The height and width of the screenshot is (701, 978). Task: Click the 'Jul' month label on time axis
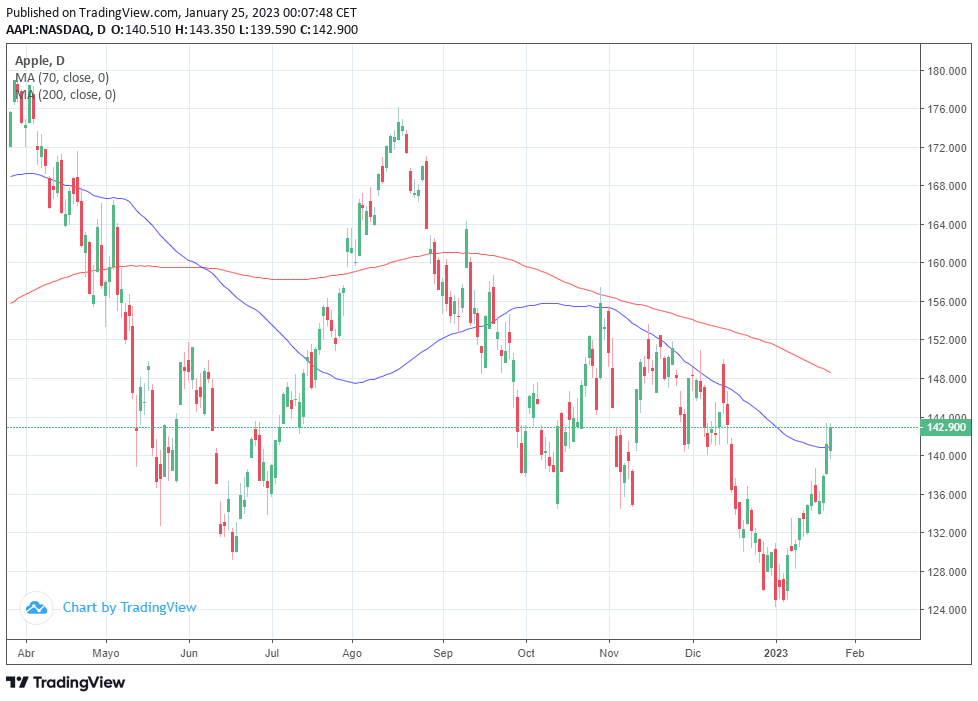click(x=272, y=653)
